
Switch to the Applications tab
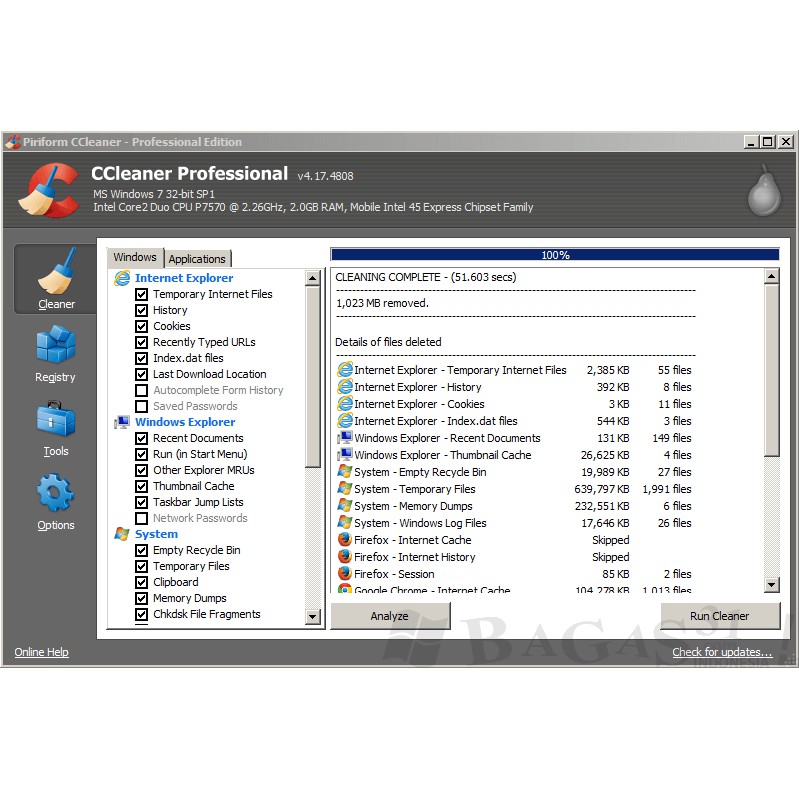197,259
